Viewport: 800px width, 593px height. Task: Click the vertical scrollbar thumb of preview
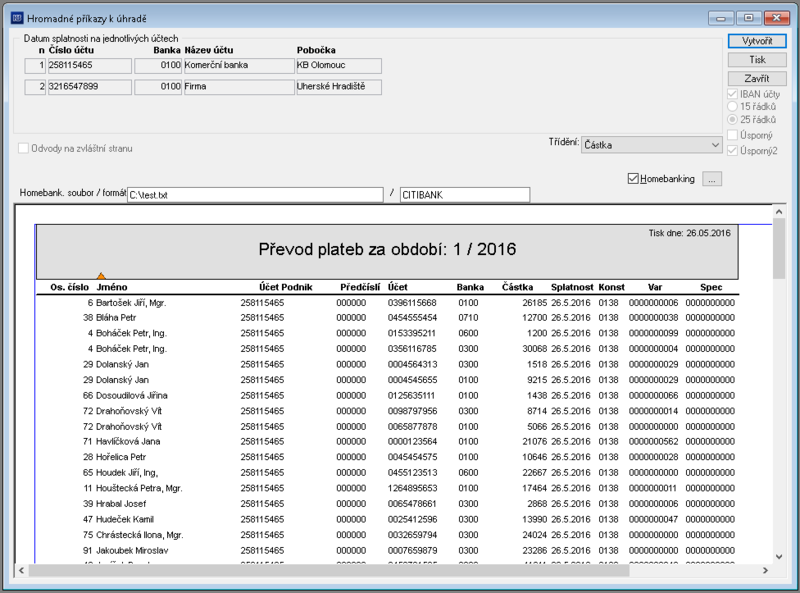click(779, 249)
